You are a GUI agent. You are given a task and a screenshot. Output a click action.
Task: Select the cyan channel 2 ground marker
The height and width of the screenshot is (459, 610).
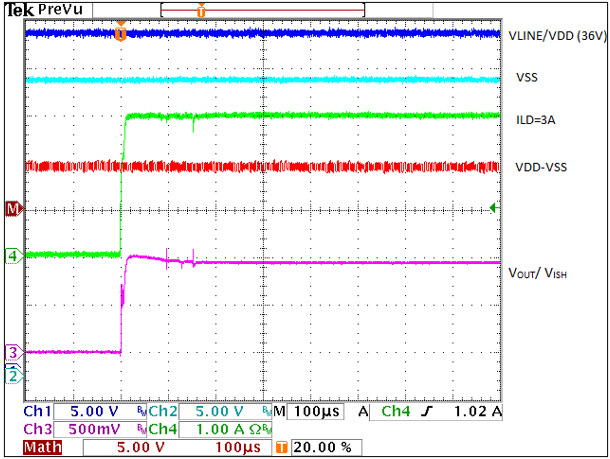click(x=13, y=374)
